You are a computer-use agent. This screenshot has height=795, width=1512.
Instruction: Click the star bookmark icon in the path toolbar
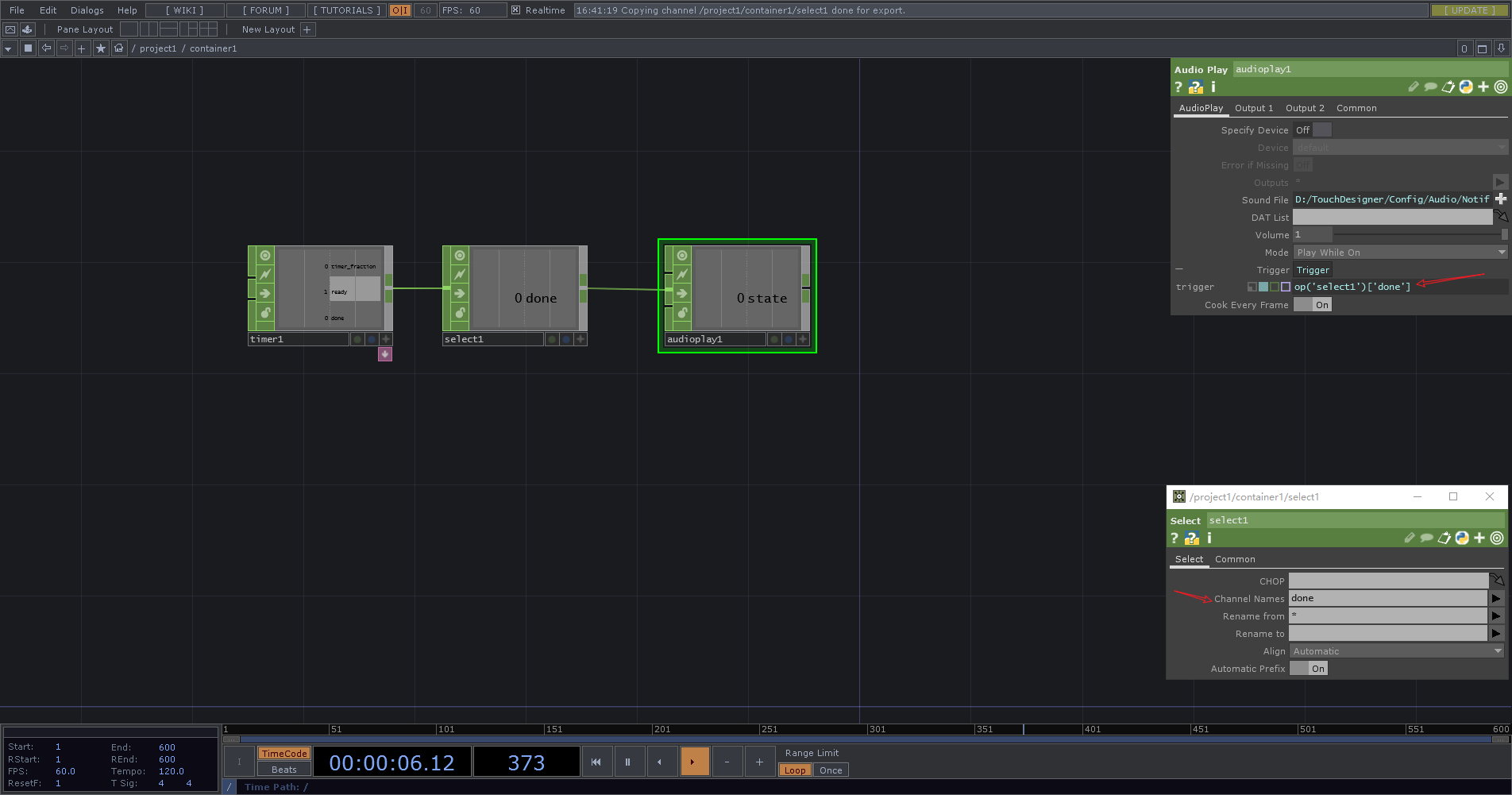(101, 48)
